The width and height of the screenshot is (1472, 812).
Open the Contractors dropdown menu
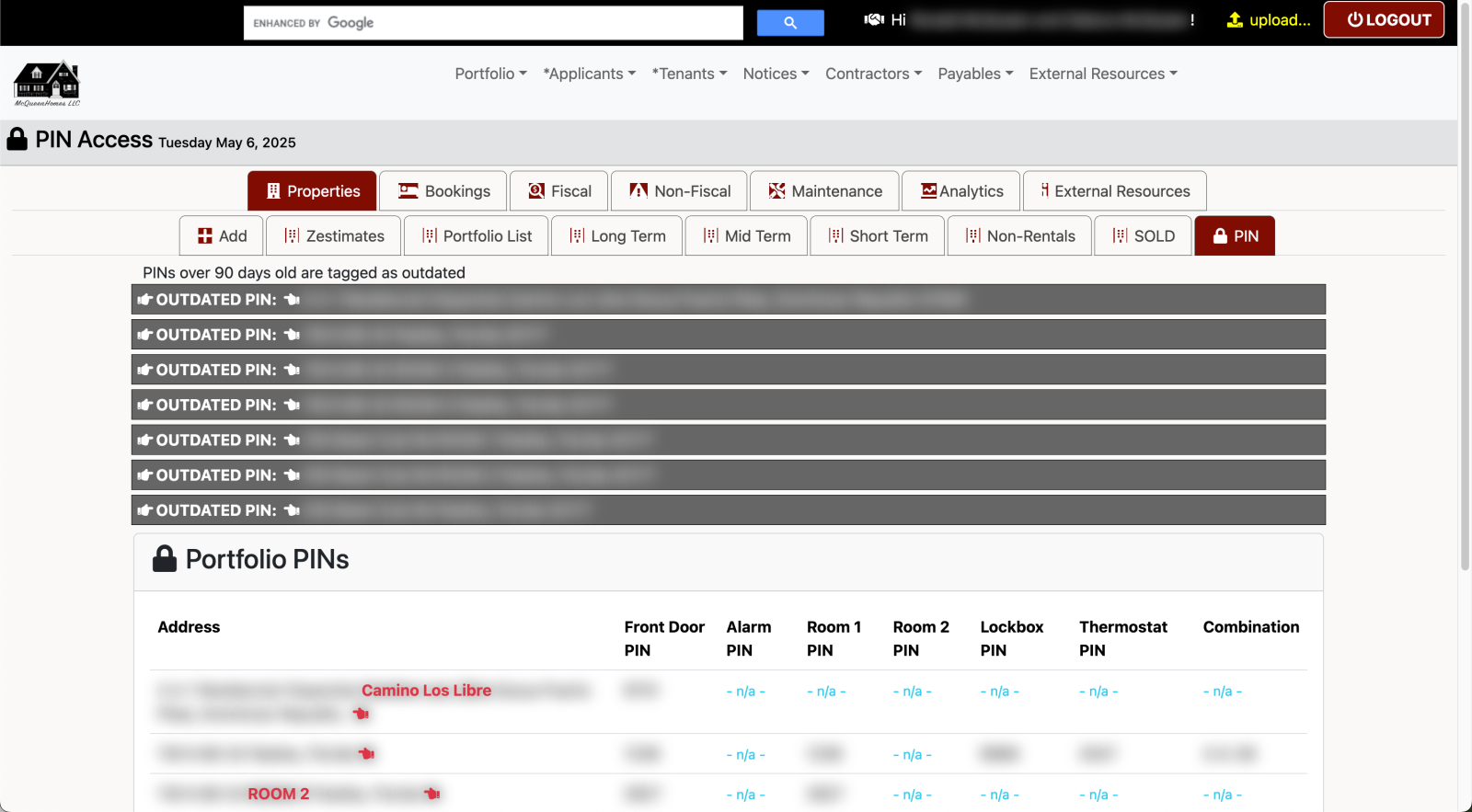873,74
